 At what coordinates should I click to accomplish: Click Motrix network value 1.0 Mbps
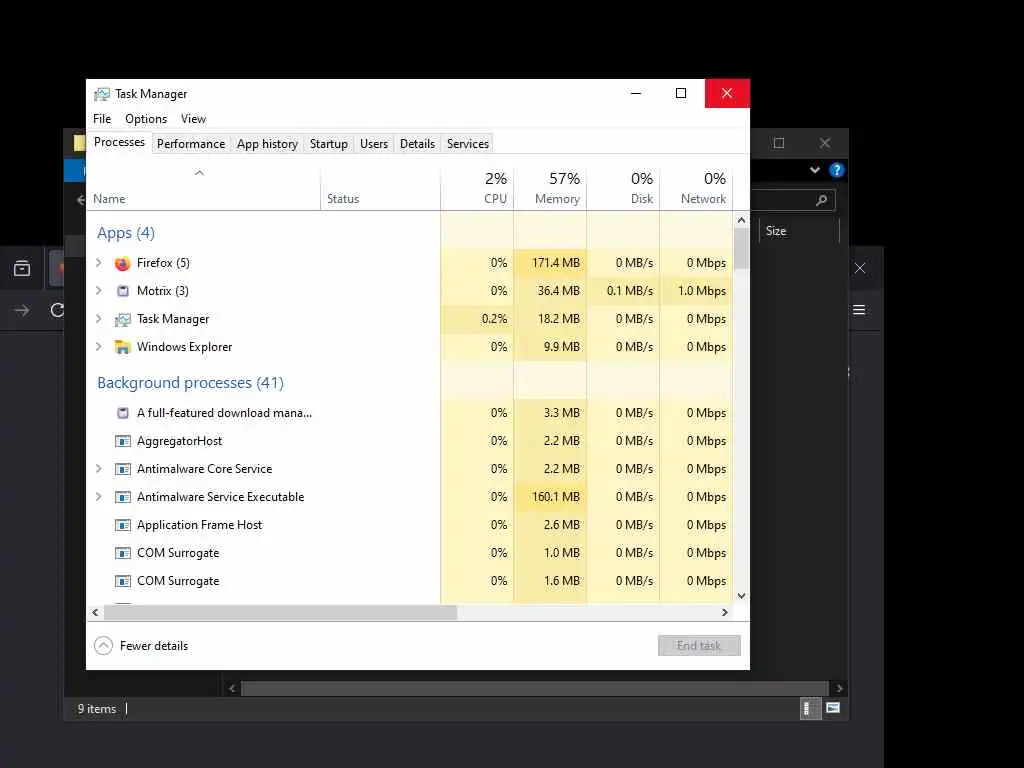[x=702, y=291]
